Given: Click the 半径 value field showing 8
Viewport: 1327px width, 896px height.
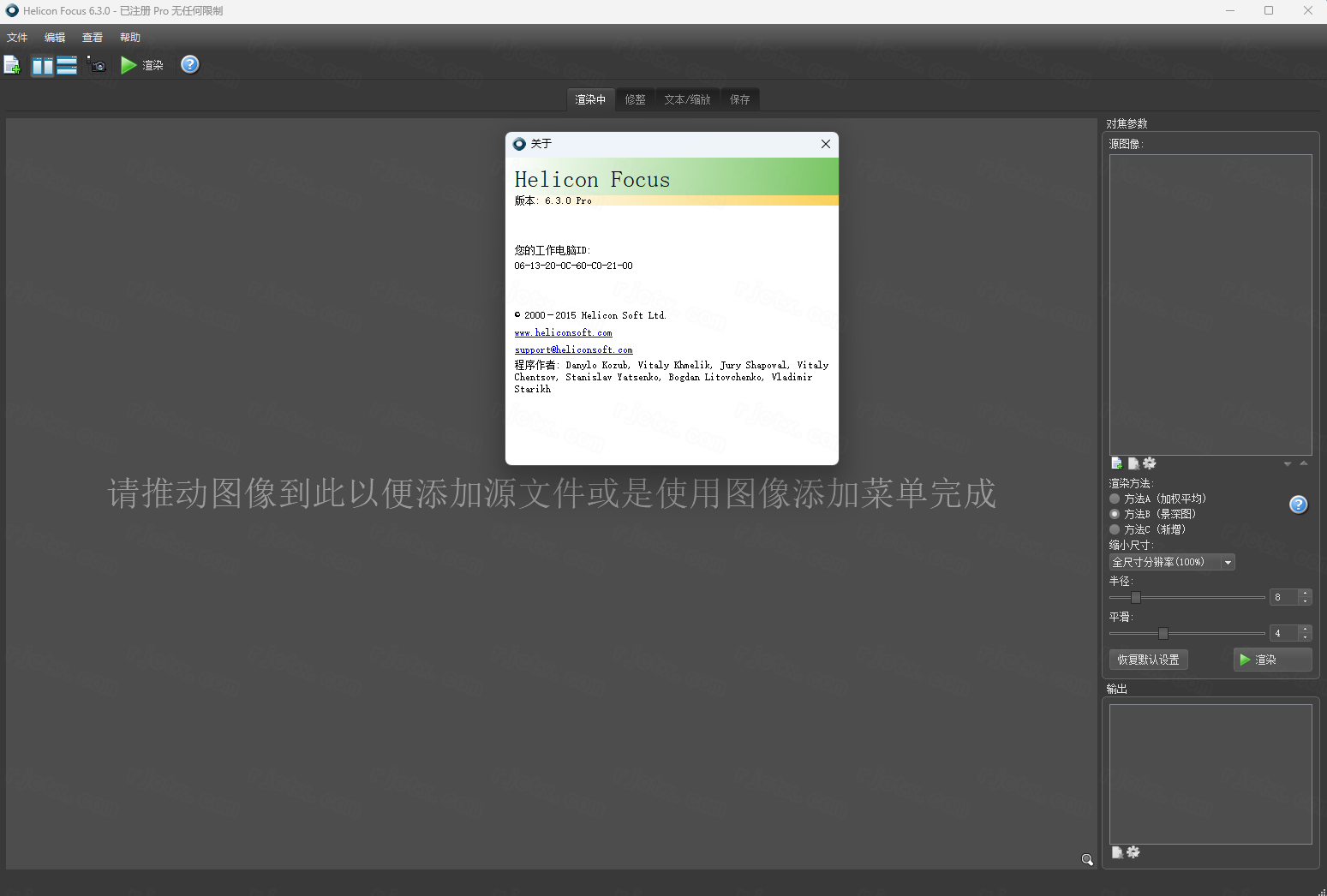Looking at the screenshot, I should 1283,597.
